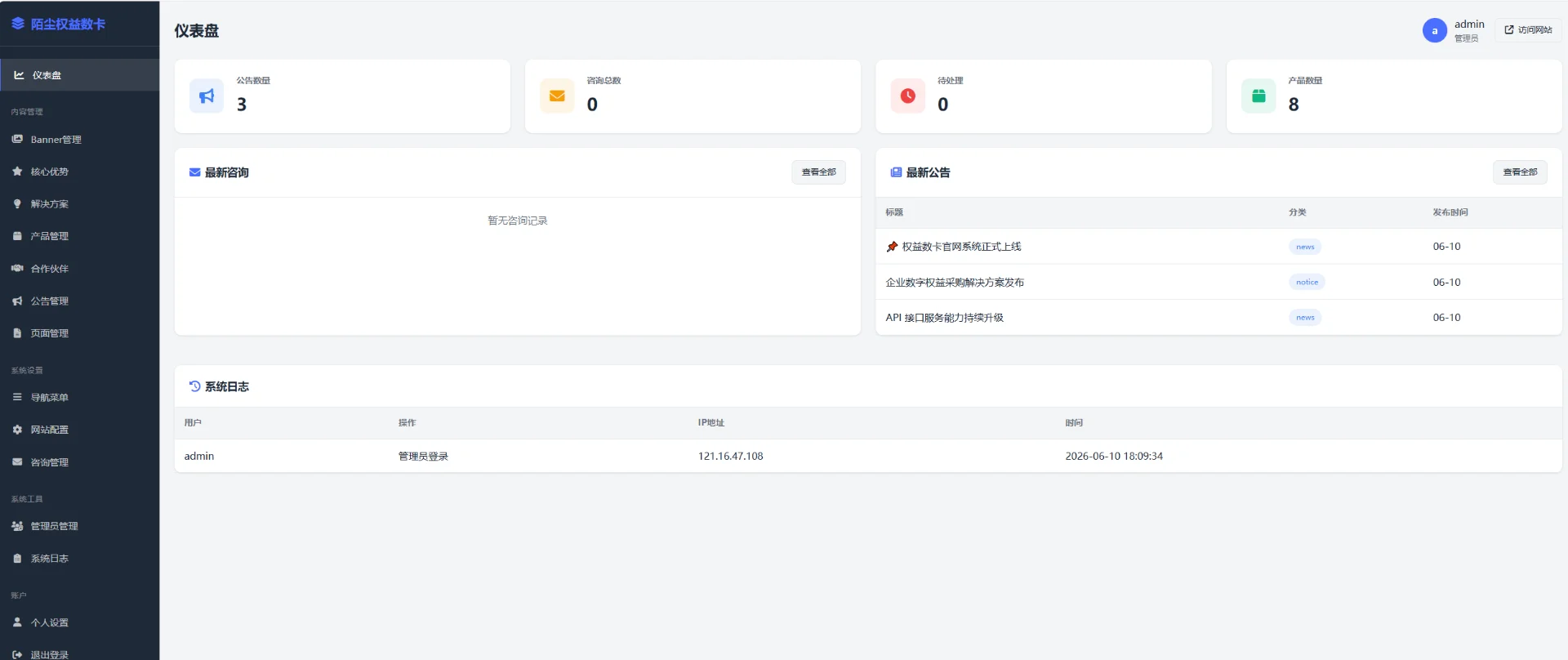Viewport: 1568px width, 660px height.
Task: Click 暂无咨询记录 empty message
Action: click(518, 221)
